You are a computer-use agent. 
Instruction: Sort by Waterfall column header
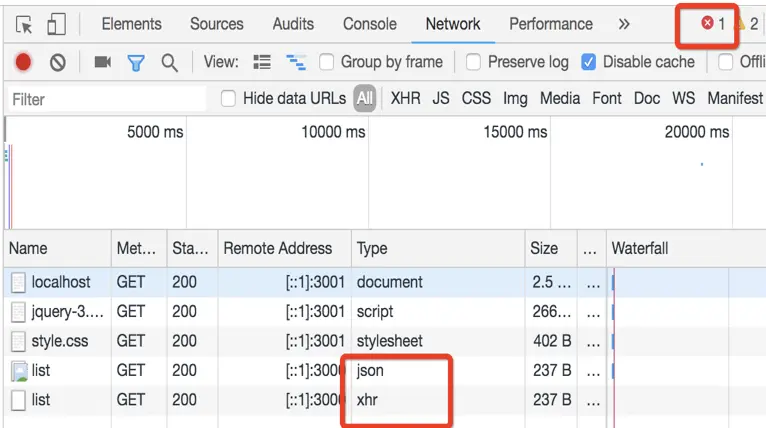click(686, 248)
